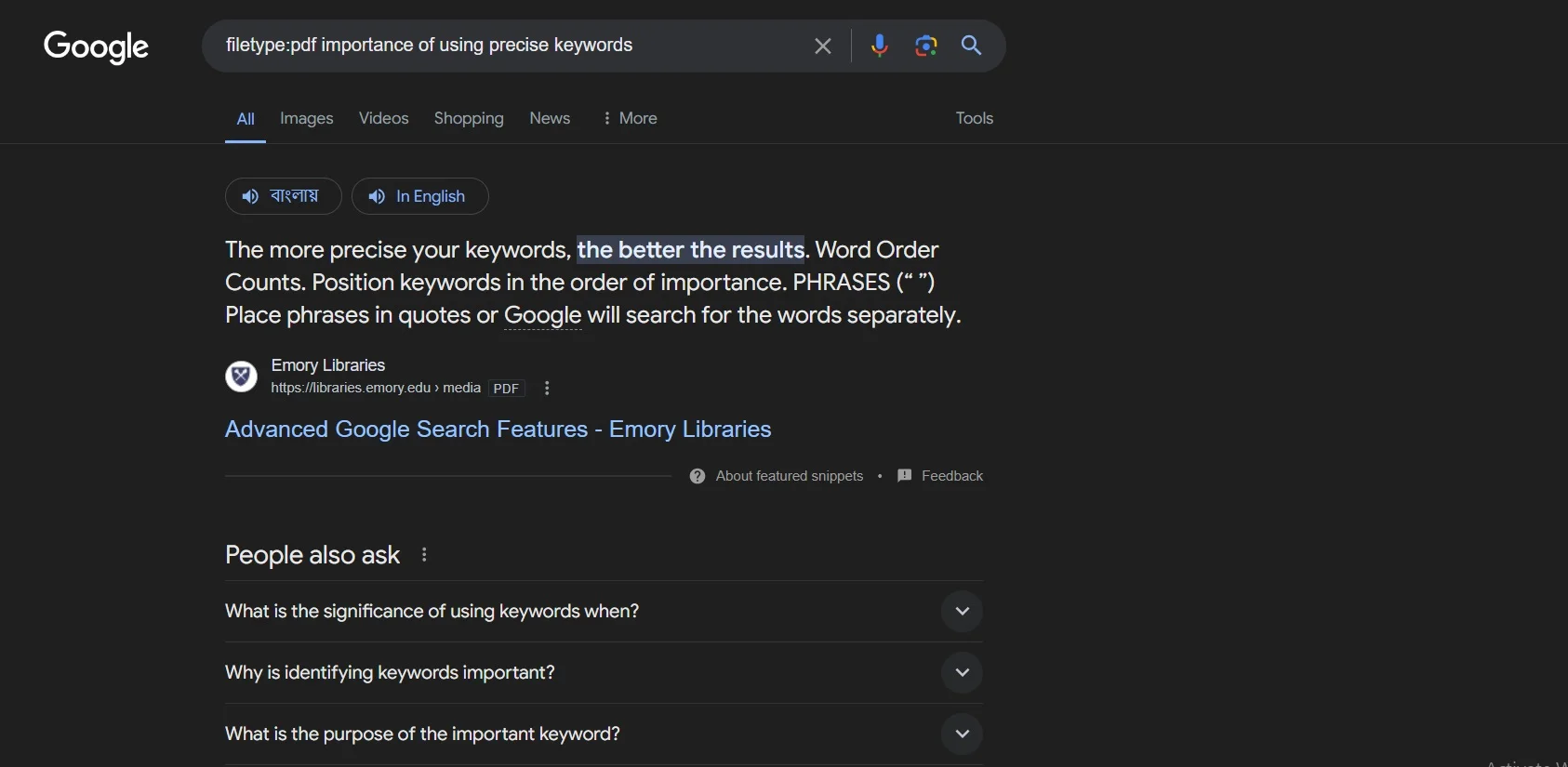Switch to the Shopping tab
The width and height of the screenshot is (1568, 767).
[469, 118]
